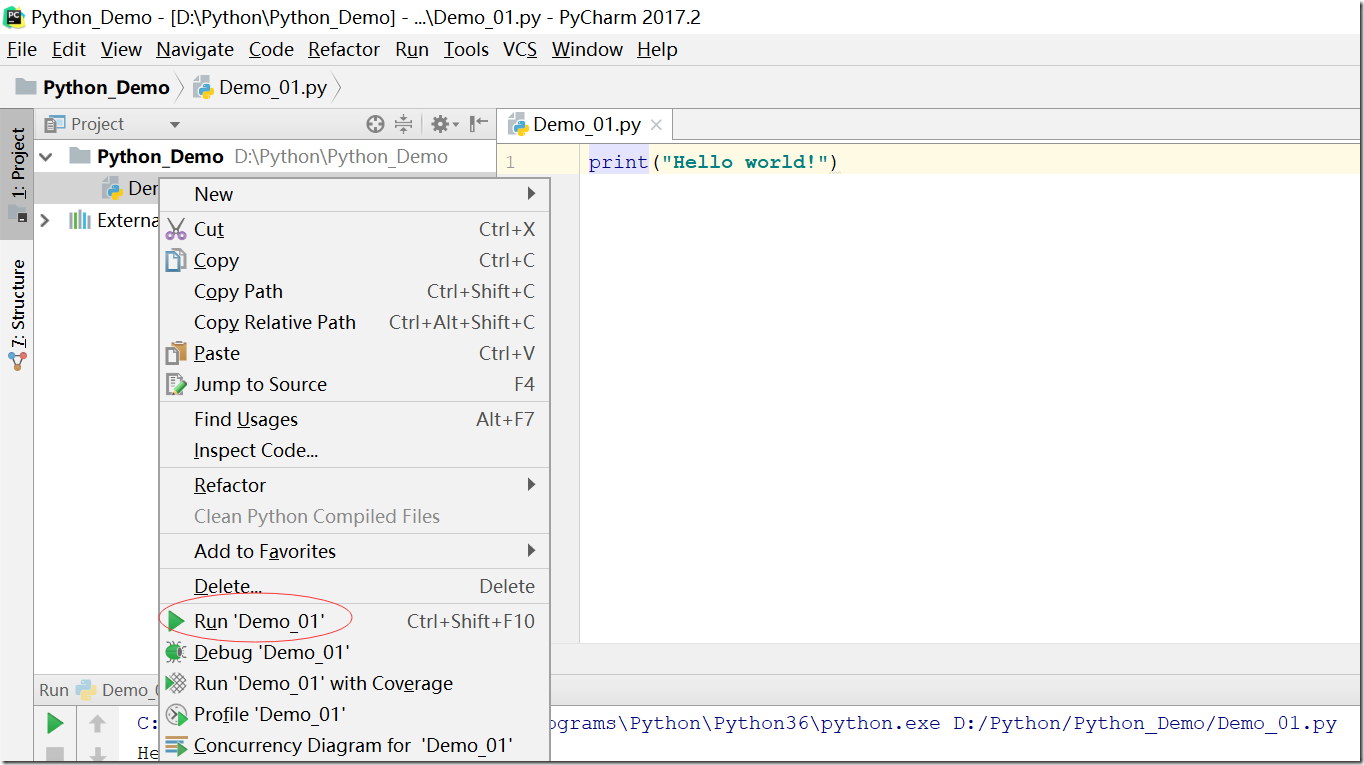Open the Refactor submenu in context menu
The height and width of the screenshot is (765, 1364).
click(355, 485)
